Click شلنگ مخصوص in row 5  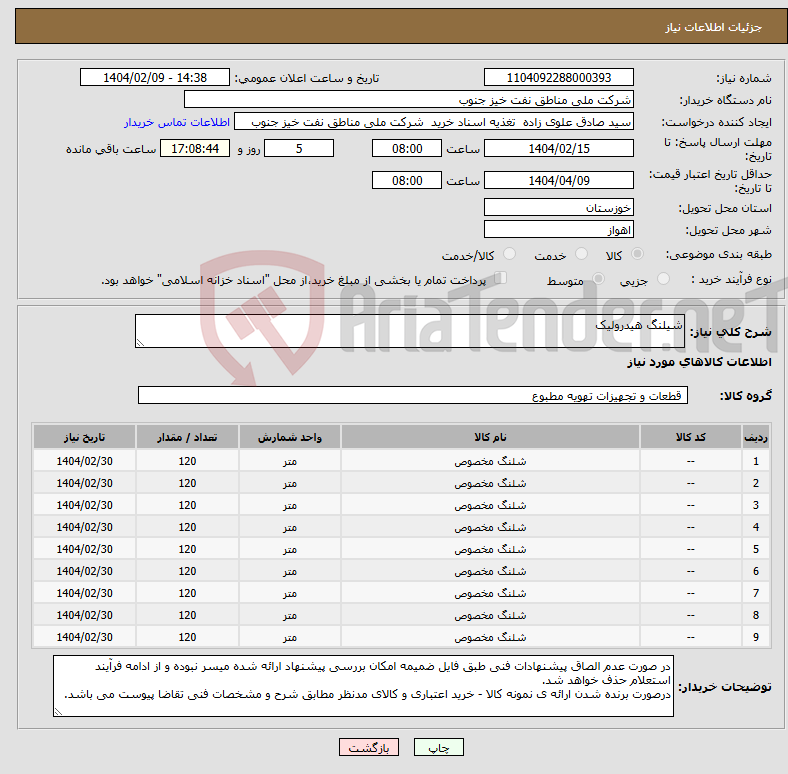490,549
